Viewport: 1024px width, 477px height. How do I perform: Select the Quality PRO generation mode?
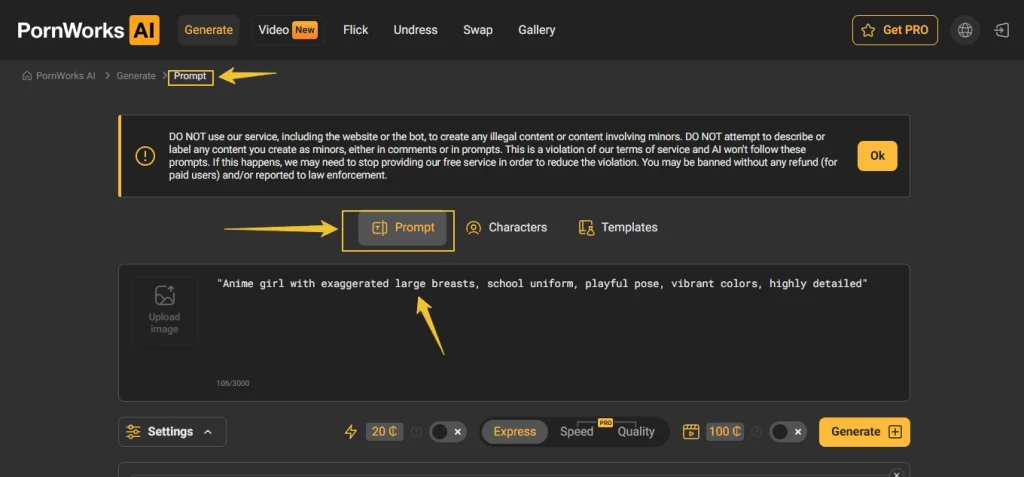click(636, 432)
